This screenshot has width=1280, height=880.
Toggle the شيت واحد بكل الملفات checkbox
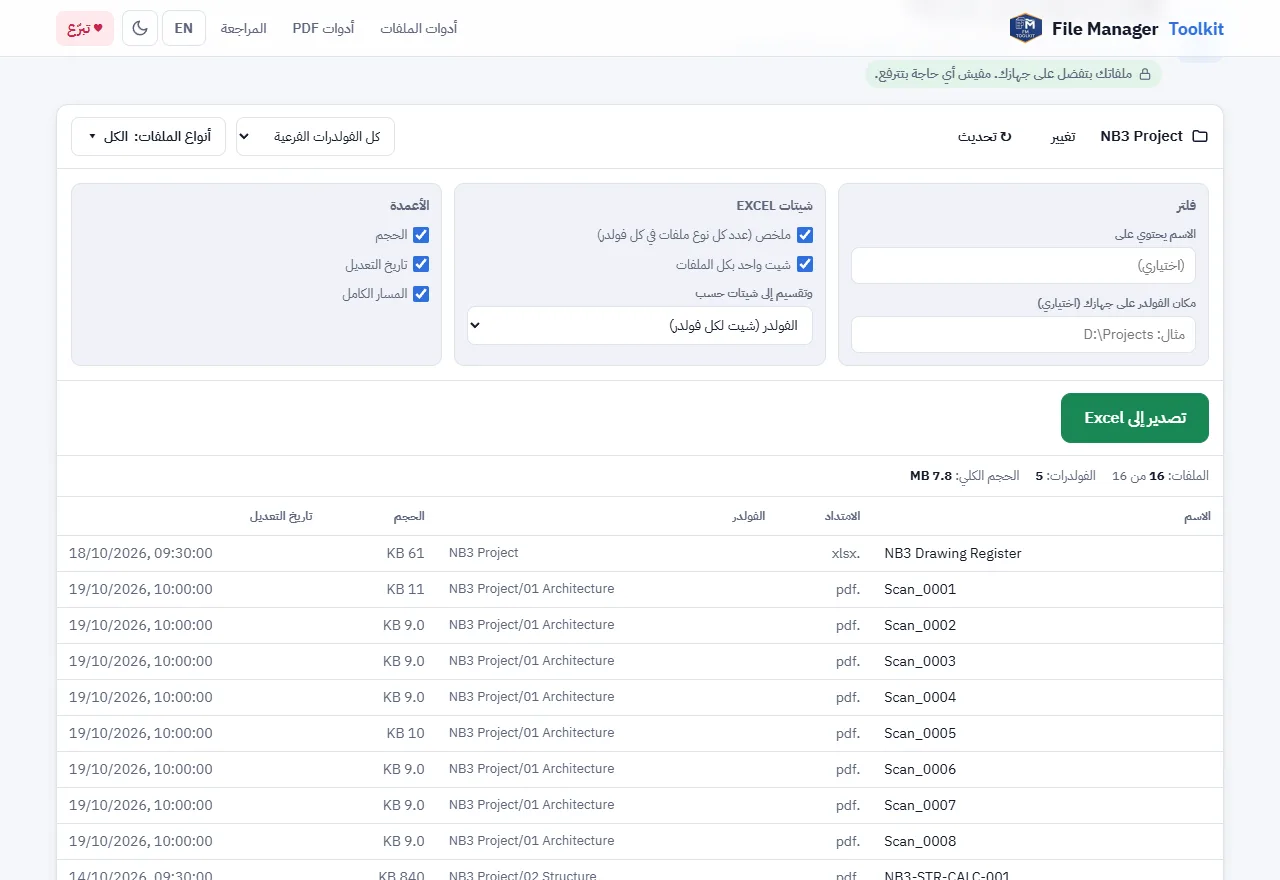pyautogui.click(x=805, y=265)
